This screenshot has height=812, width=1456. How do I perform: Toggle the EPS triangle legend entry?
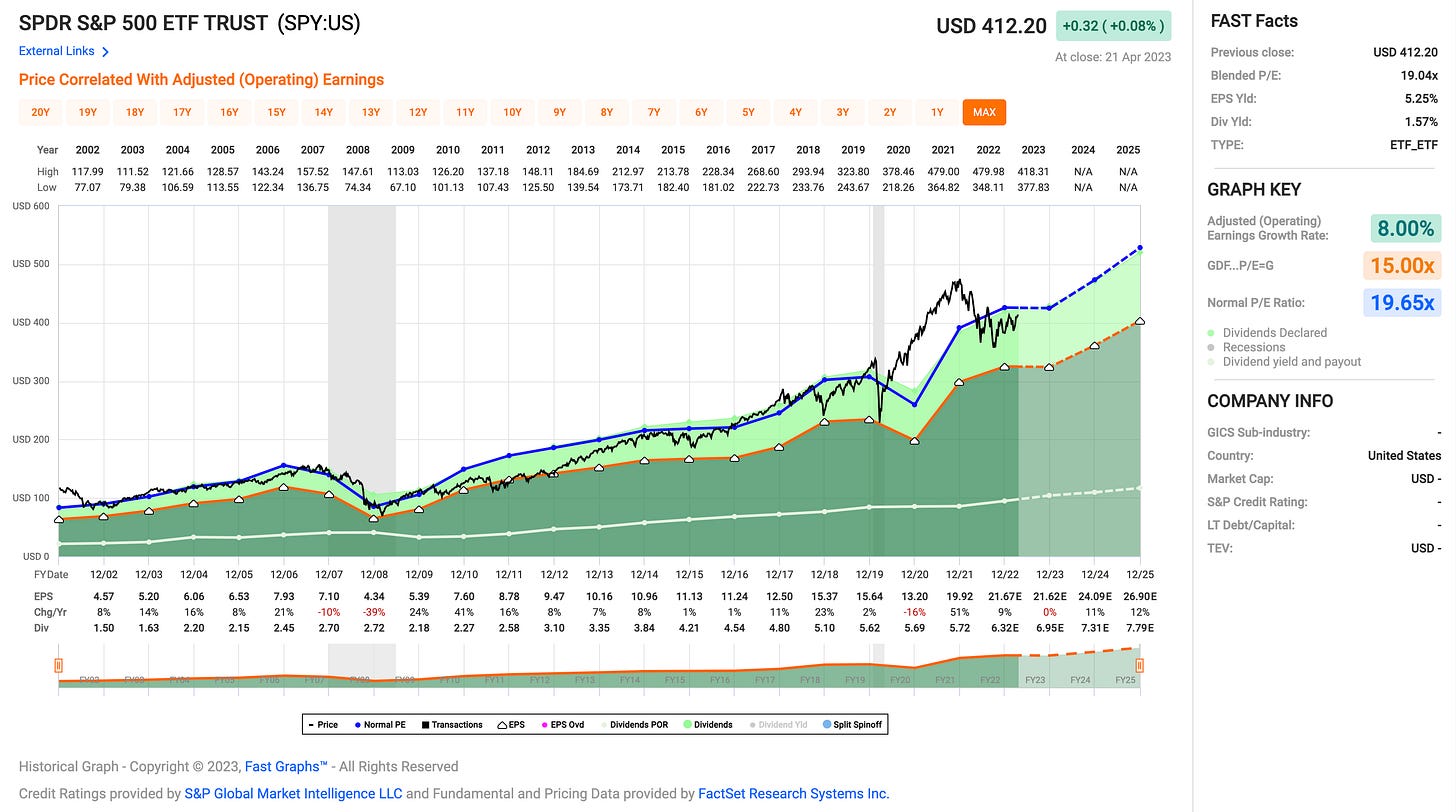[x=513, y=724]
